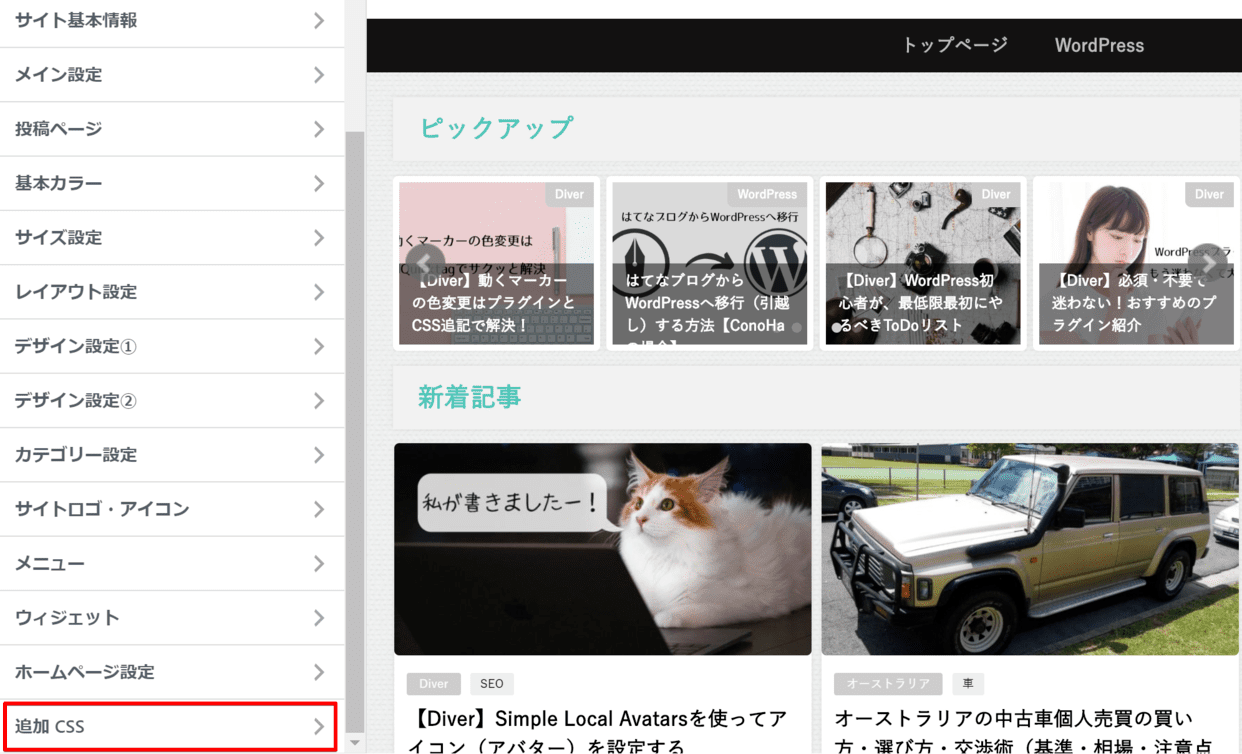
Task: Expand the 基本カラー settings
Action: coord(170,183)
